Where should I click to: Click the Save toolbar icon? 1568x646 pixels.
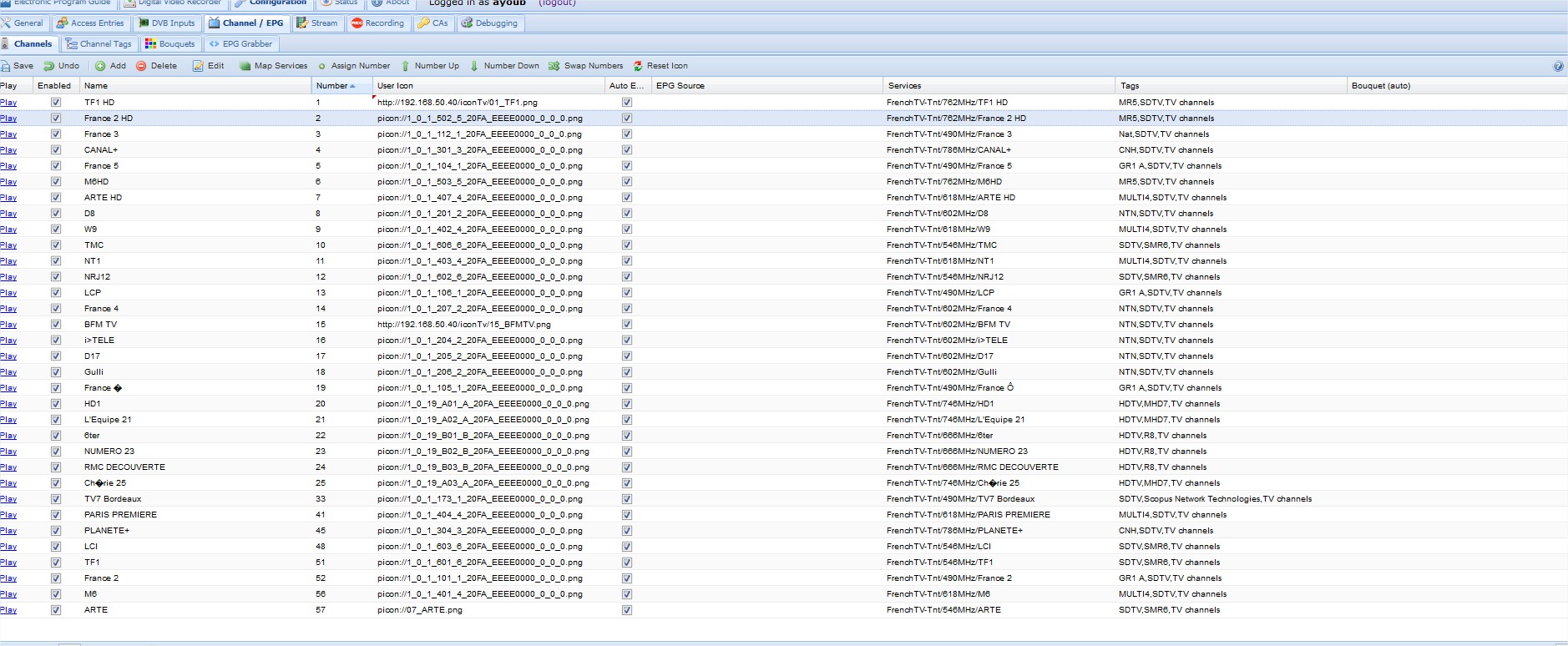tap(6, 66)
